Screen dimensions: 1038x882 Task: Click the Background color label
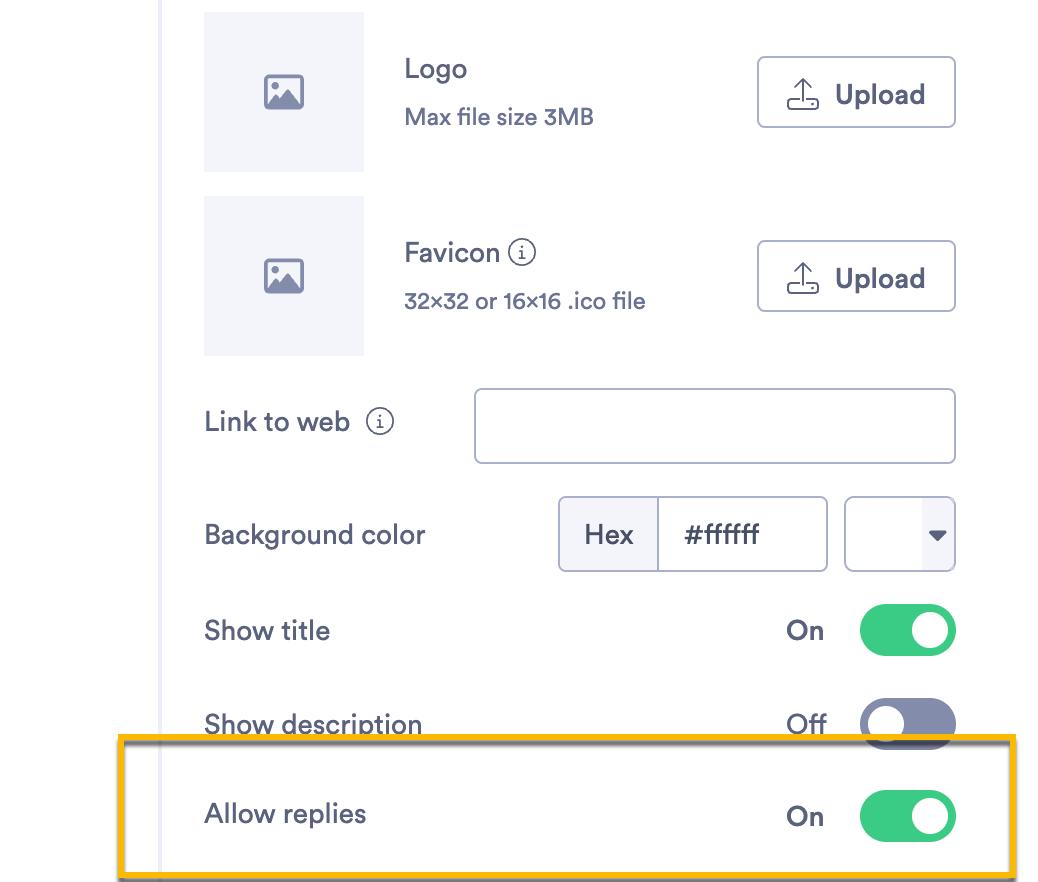click(x=315, y=534)
